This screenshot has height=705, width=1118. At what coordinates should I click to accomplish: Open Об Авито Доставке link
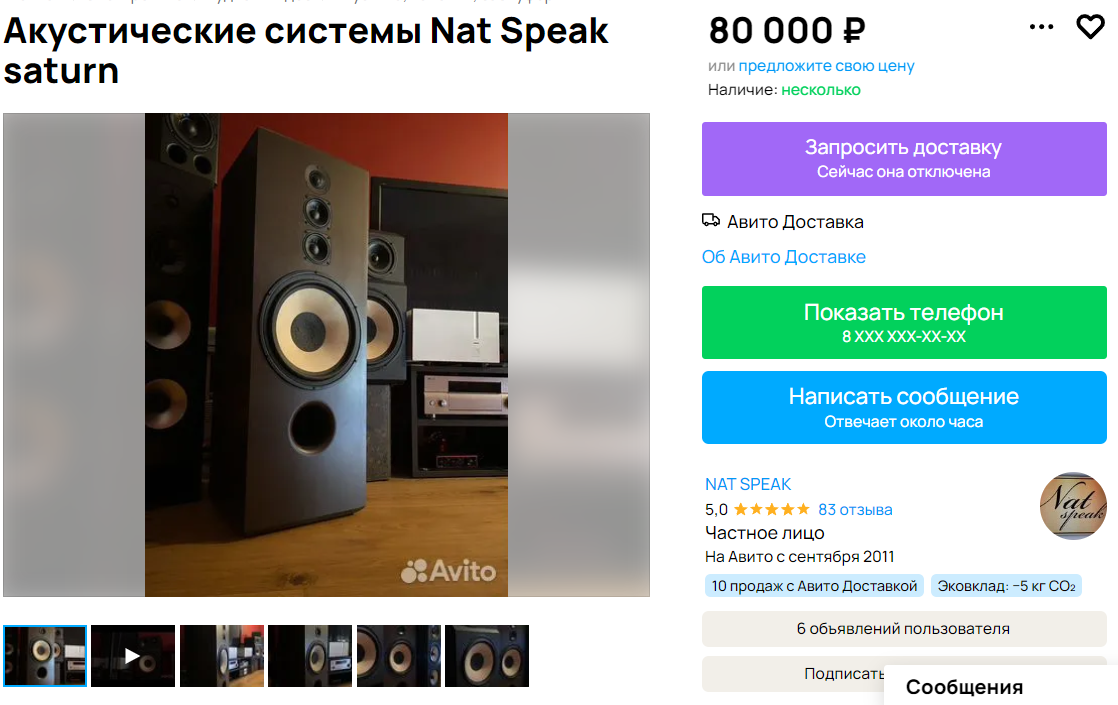coord(784,257)
